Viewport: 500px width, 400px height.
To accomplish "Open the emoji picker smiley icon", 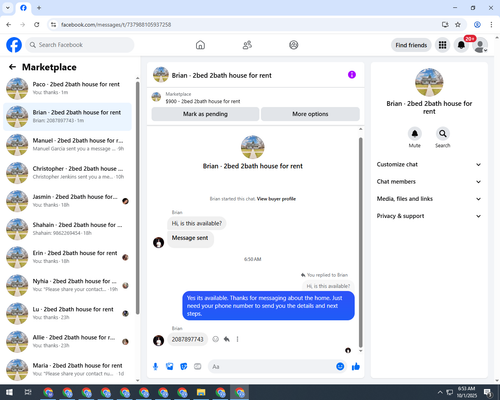I will (x=340, y=367).
